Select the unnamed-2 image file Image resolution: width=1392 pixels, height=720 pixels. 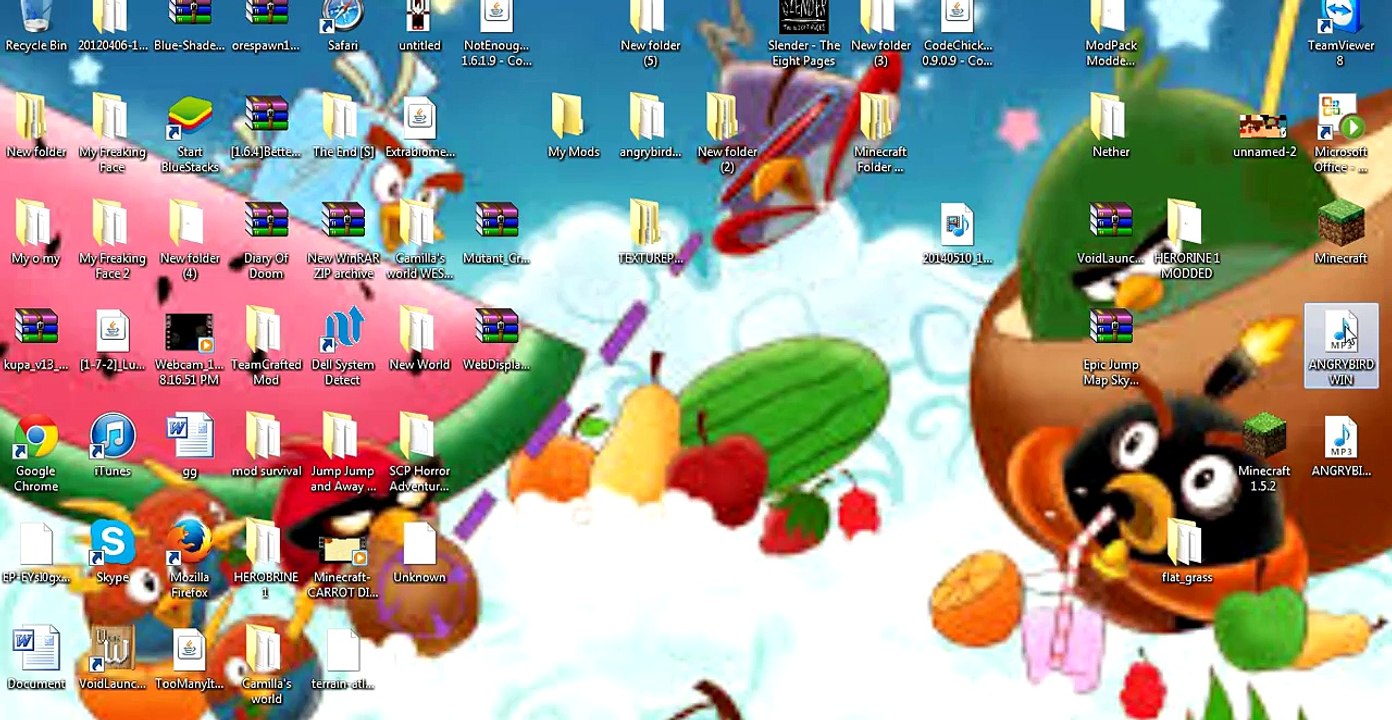click(1264, 135)
